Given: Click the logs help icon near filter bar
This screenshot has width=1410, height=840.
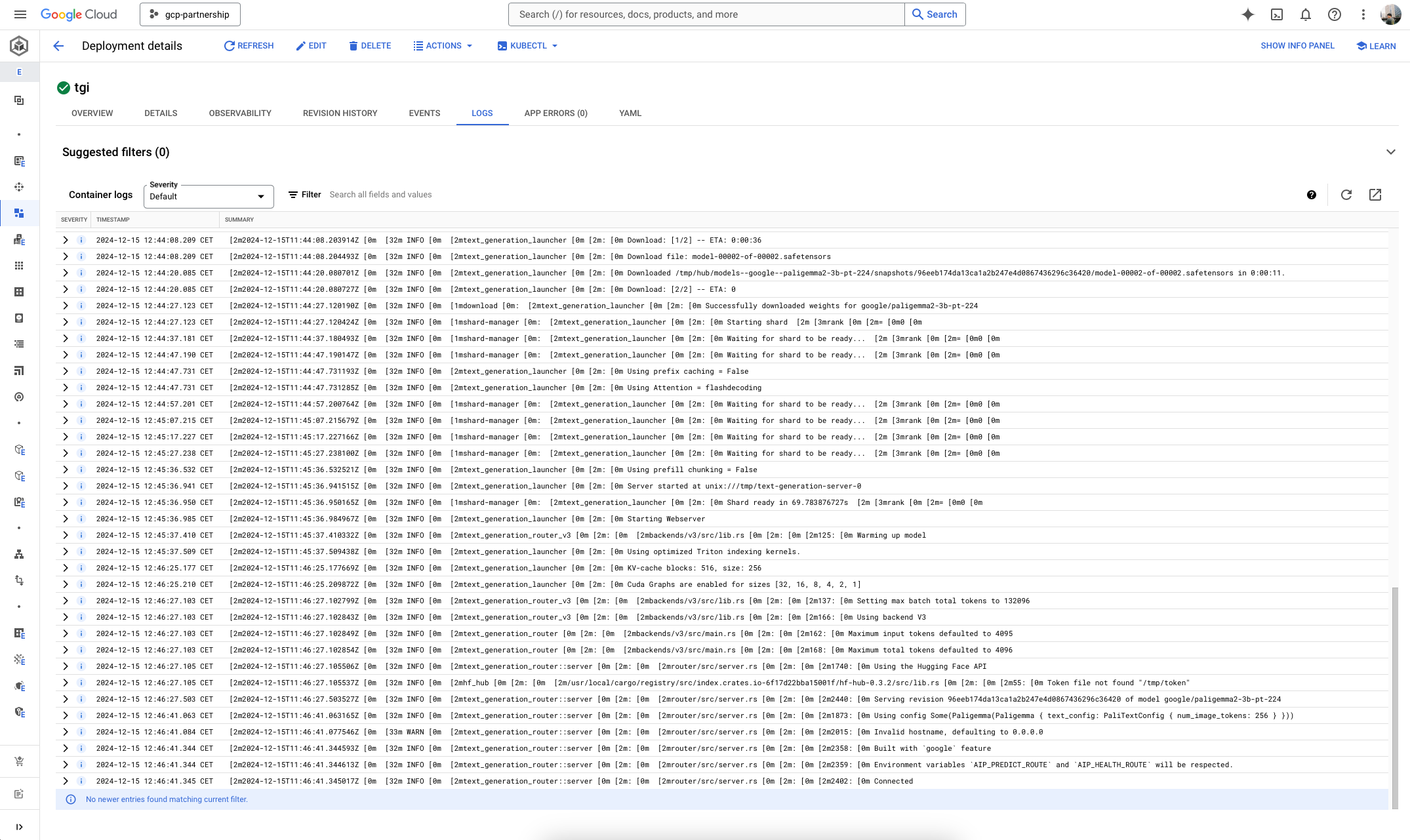Looking at the screenshot, I should point(1311,195).
